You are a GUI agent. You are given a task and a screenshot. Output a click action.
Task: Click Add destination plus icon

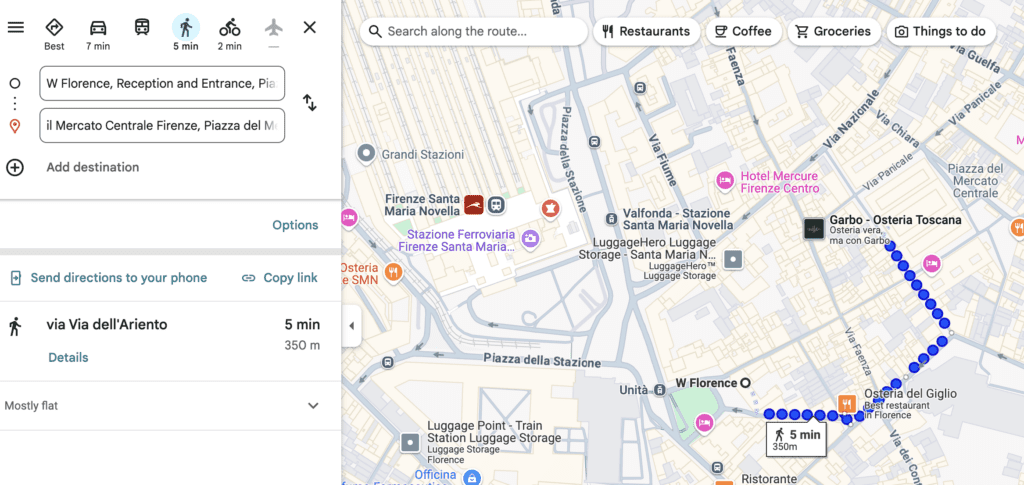(x=15, y=167)
